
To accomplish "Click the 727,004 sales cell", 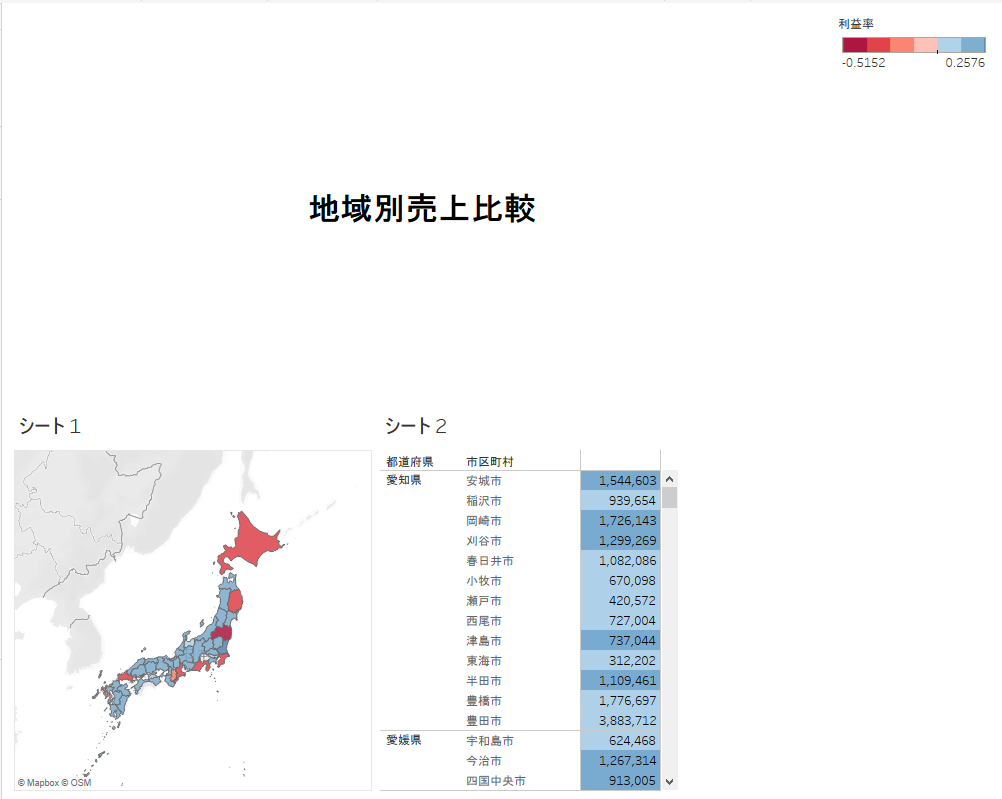I will (620, 621).
